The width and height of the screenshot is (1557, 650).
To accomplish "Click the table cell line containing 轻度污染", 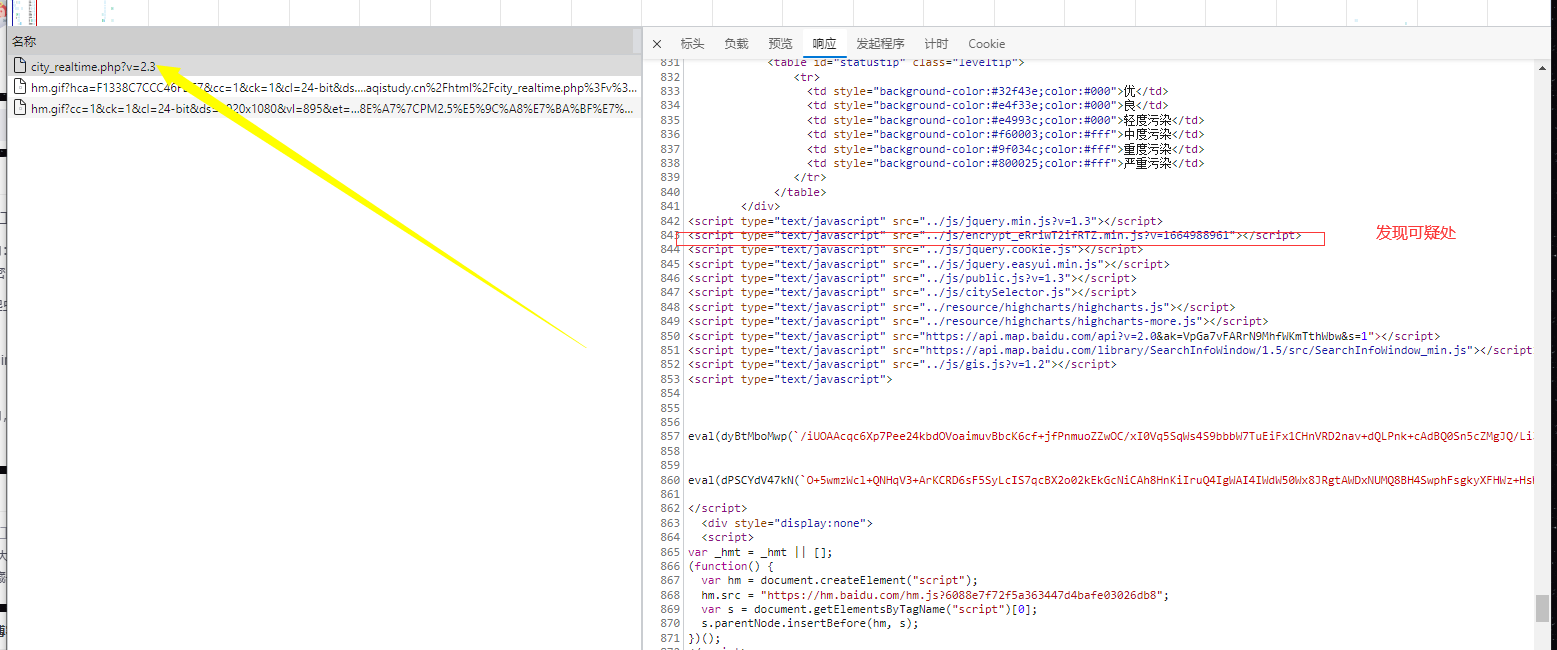I will tap(1006, 120).
